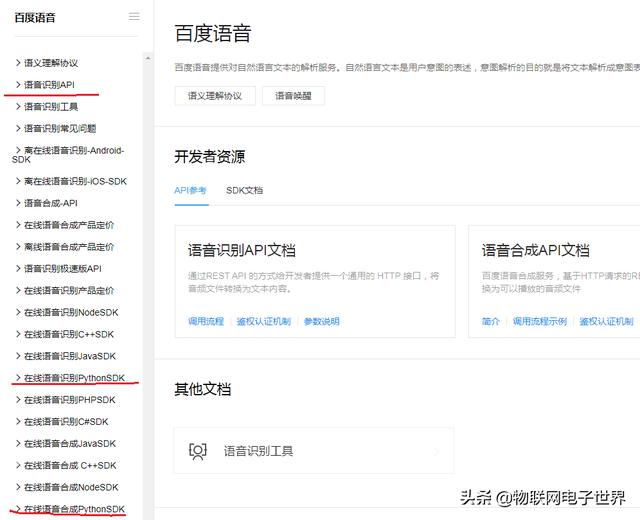Open 语音识别极速版API in the sidebar
The width and height of the screenshot is (640, 520).
pos(62,269)
